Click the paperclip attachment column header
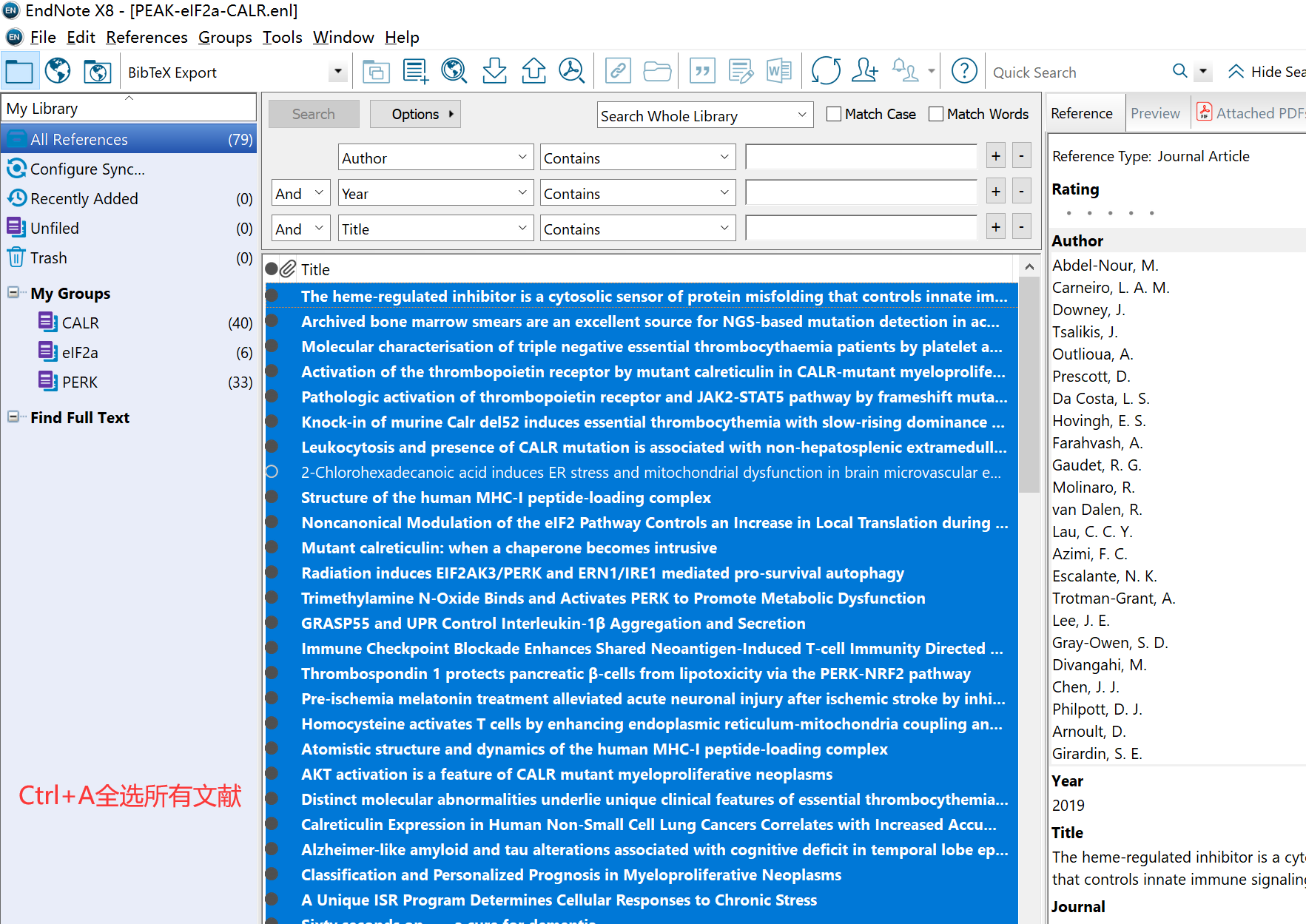Screen dimensions: 1306x924 tap(288, 269)
